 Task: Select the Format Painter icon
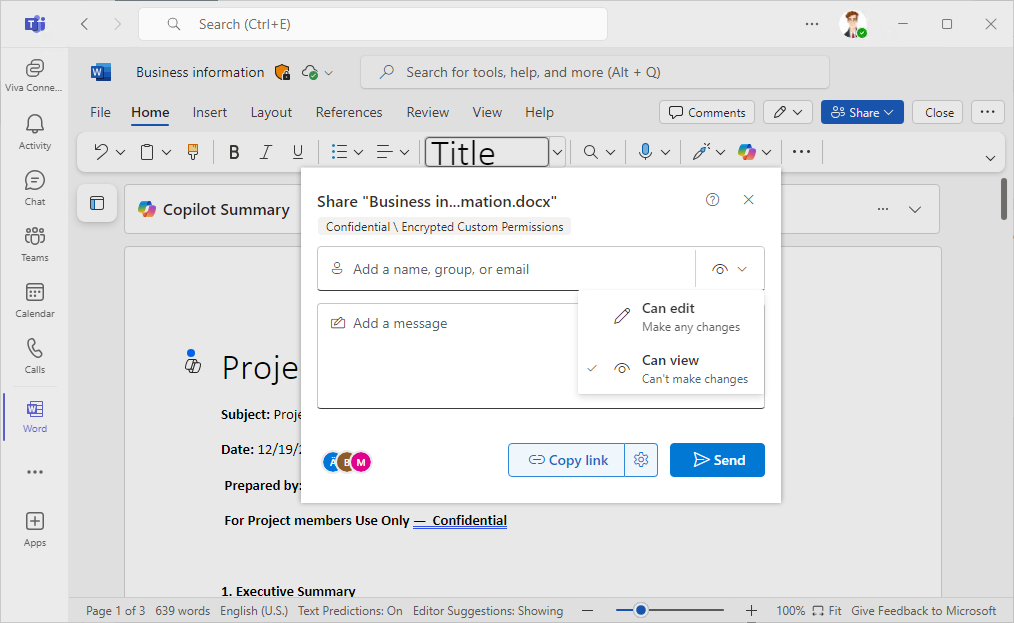pyautogui.click(x=193, y=152)
